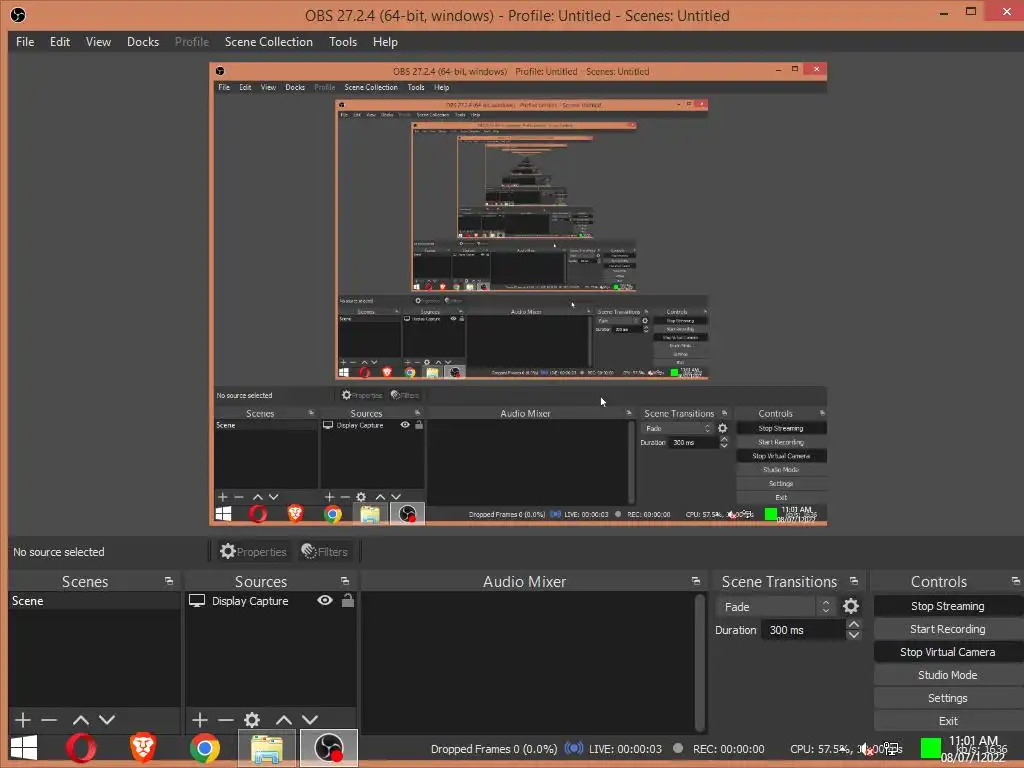Pop out the Sources dock
Image resolution: width=1024 pixels, height=768 pixels.
click(x=345, y=581)
